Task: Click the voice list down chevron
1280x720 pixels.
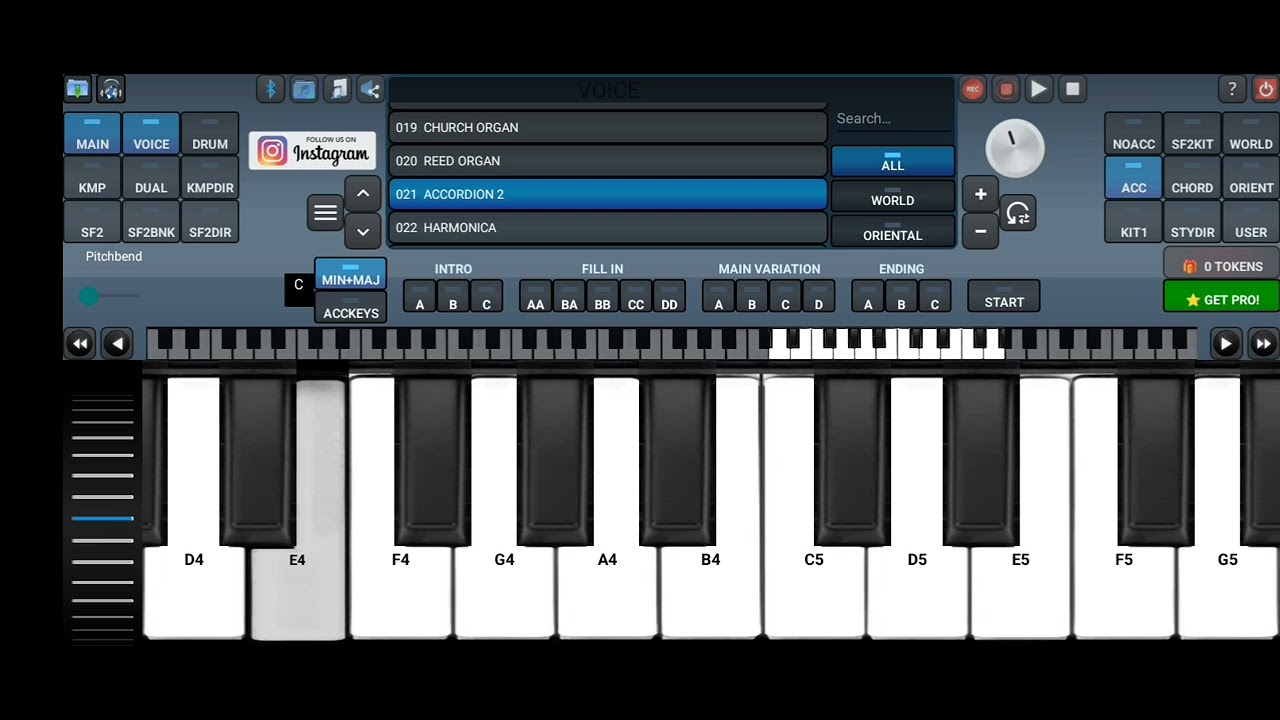Action: pyautogui.click(x=363, y=231)
